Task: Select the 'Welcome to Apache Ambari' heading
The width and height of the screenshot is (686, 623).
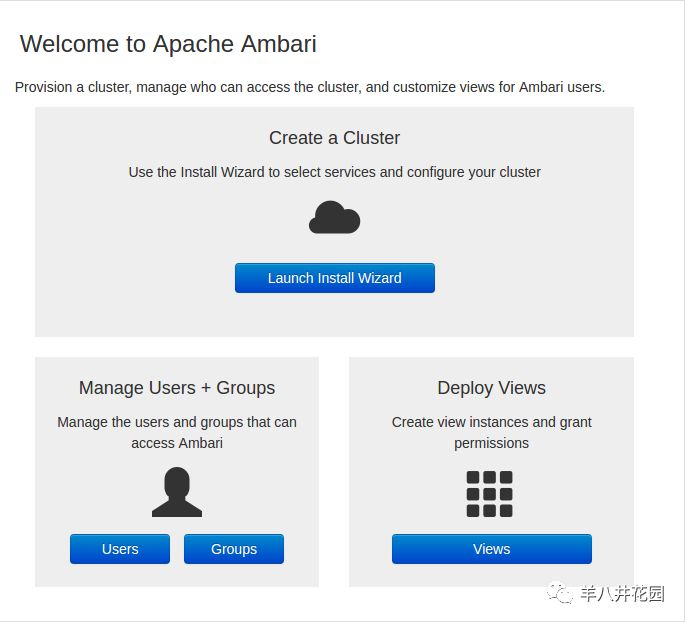Action: pos(168,44)
